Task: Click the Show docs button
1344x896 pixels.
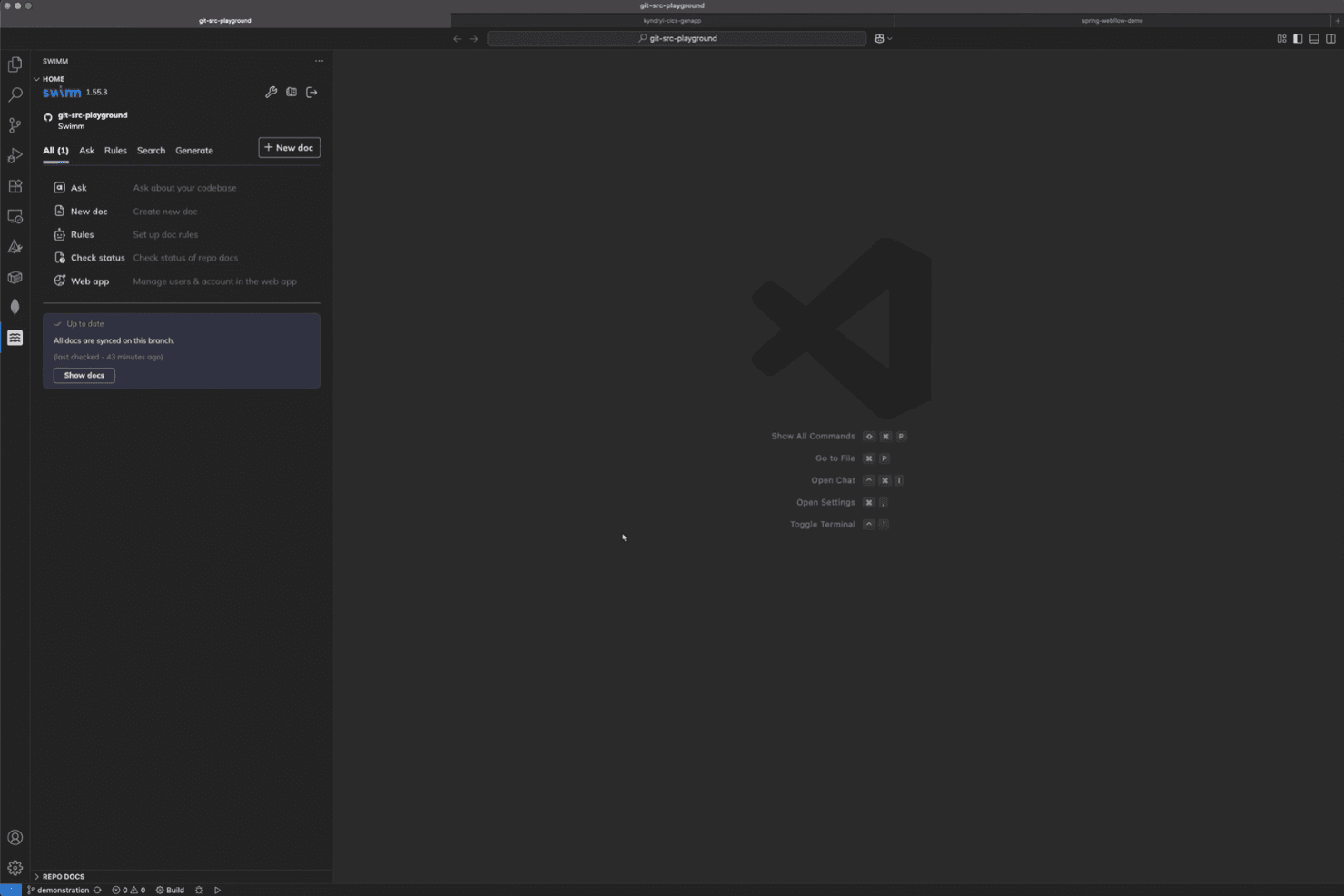Action: (84, 375)
